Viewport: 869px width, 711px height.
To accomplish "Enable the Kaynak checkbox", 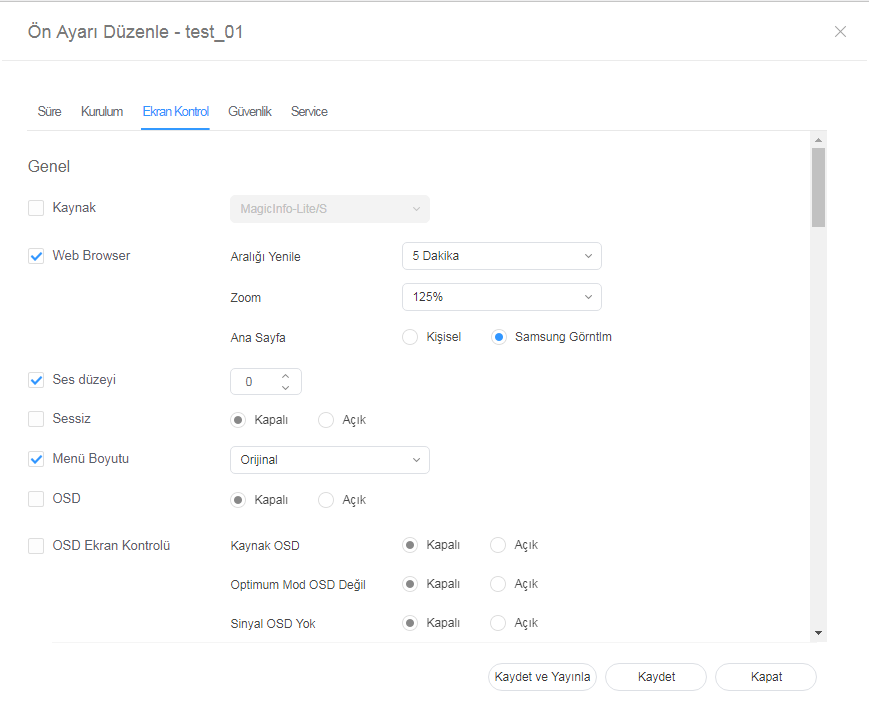I will [36, 208].
